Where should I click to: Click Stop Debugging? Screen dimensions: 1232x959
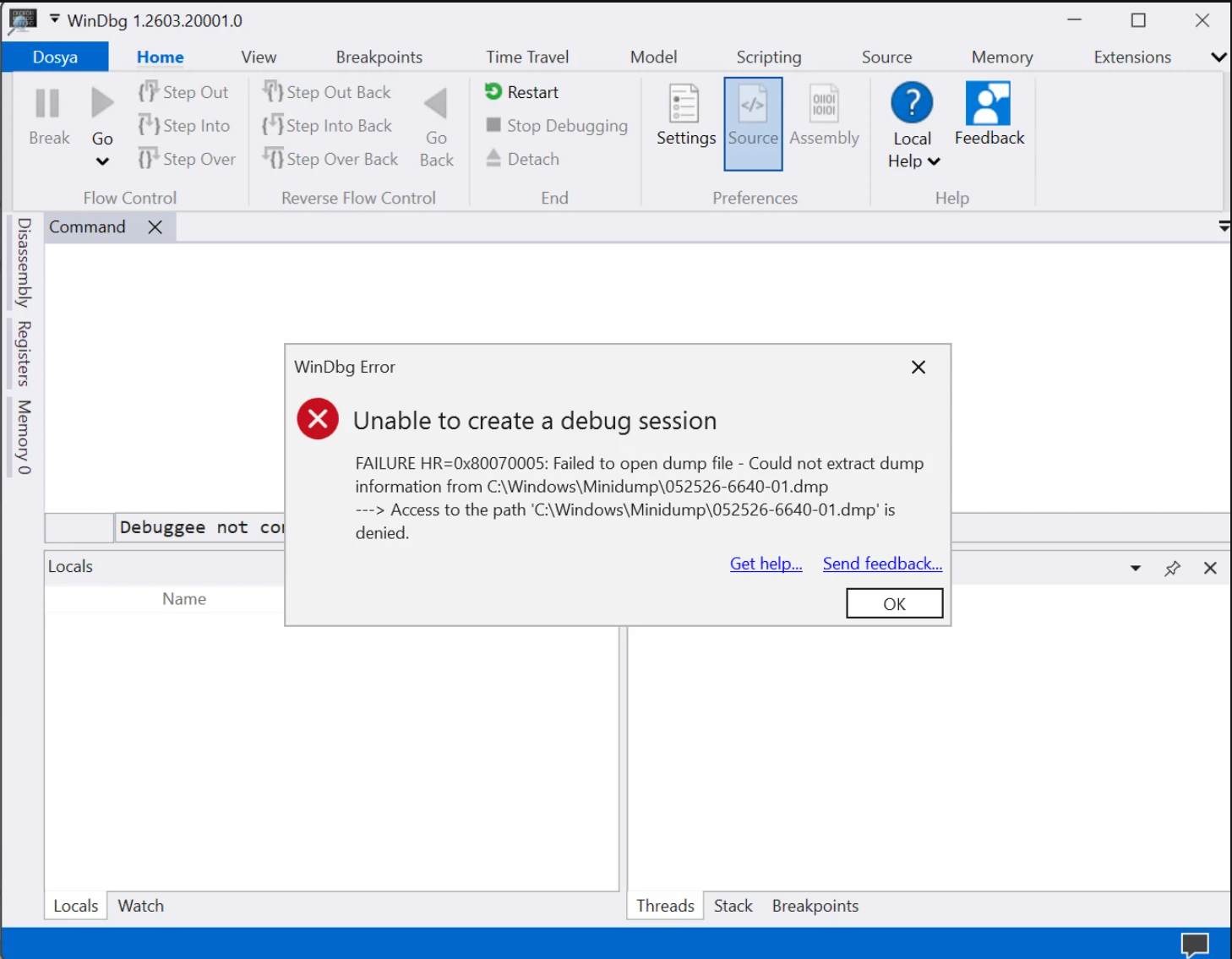coord(557,126)
